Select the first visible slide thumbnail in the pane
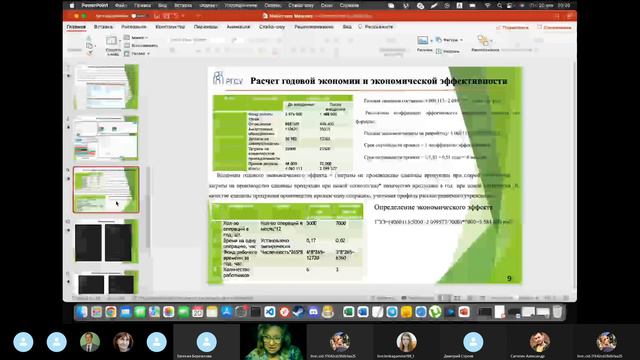The width and height of the screenshot is (640, 360). (x=106, y=87)
